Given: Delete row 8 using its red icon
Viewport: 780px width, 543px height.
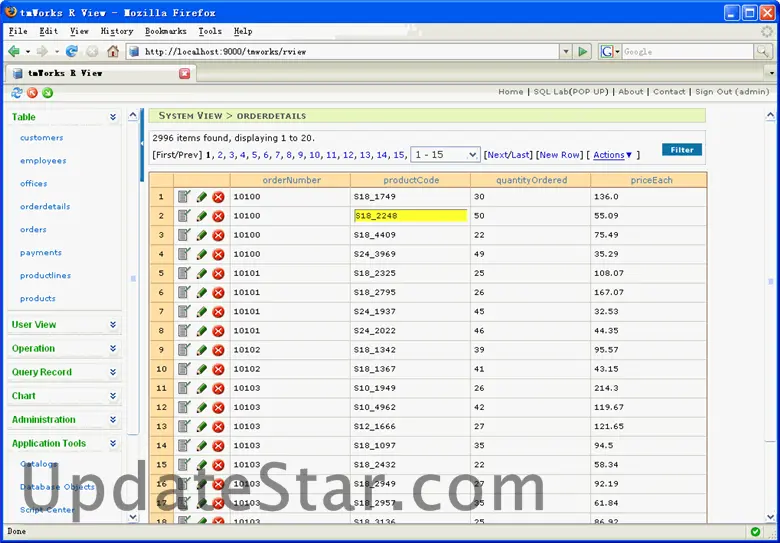Looking at the screenshot, I should click(x=218, y=330).
